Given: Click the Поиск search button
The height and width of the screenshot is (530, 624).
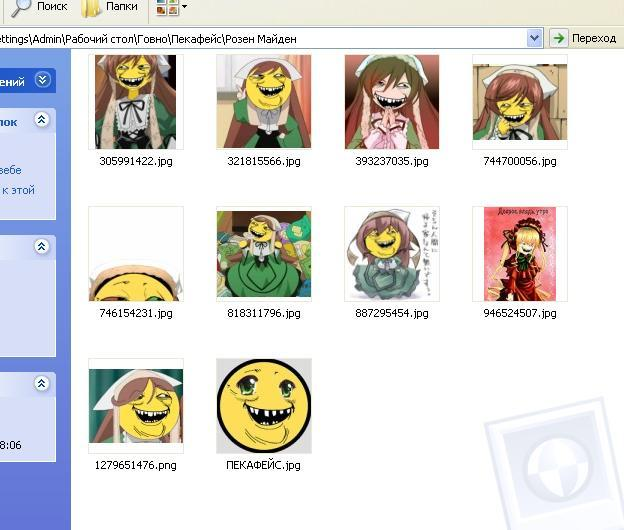Looking at the screenshot, I should coord(39,7).
